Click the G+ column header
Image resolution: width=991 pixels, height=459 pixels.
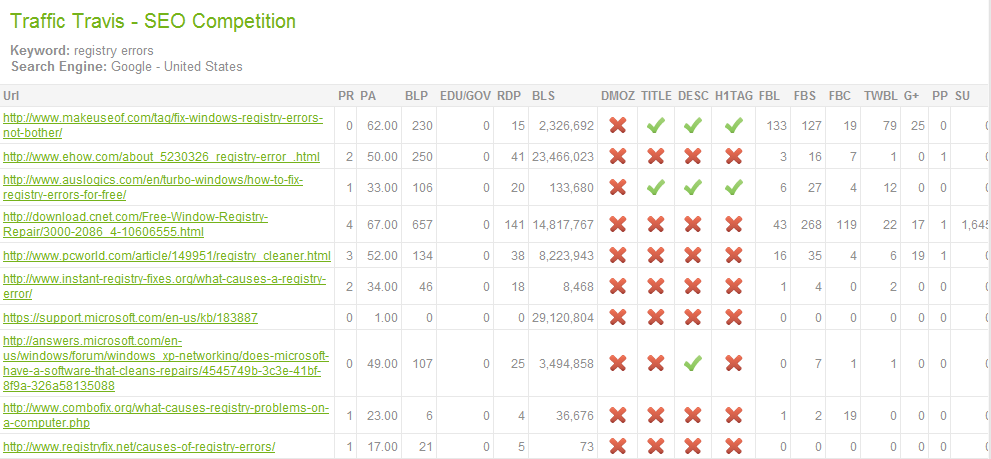[x=911, y=96]
